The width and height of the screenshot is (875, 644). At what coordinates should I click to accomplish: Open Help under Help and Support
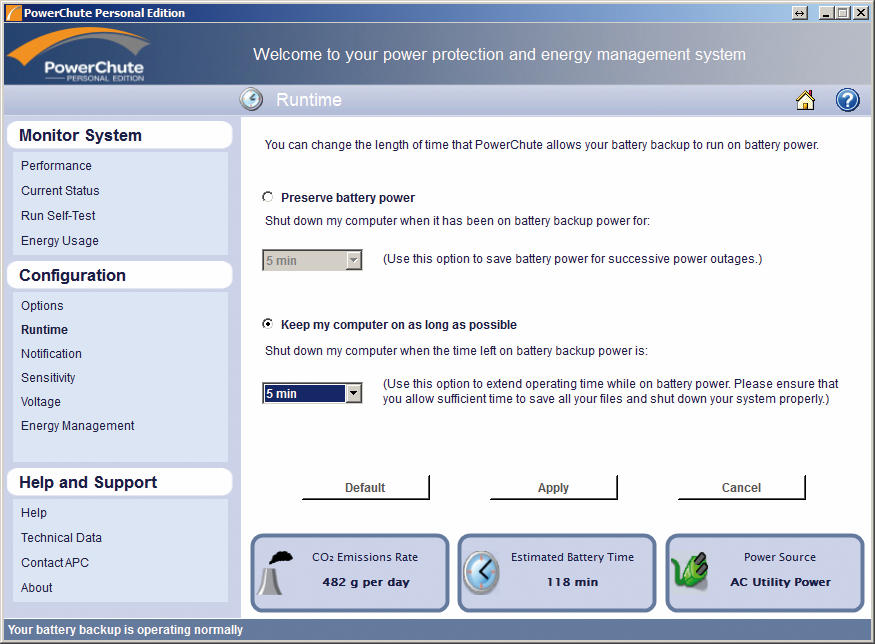click(x=34, y=513)
